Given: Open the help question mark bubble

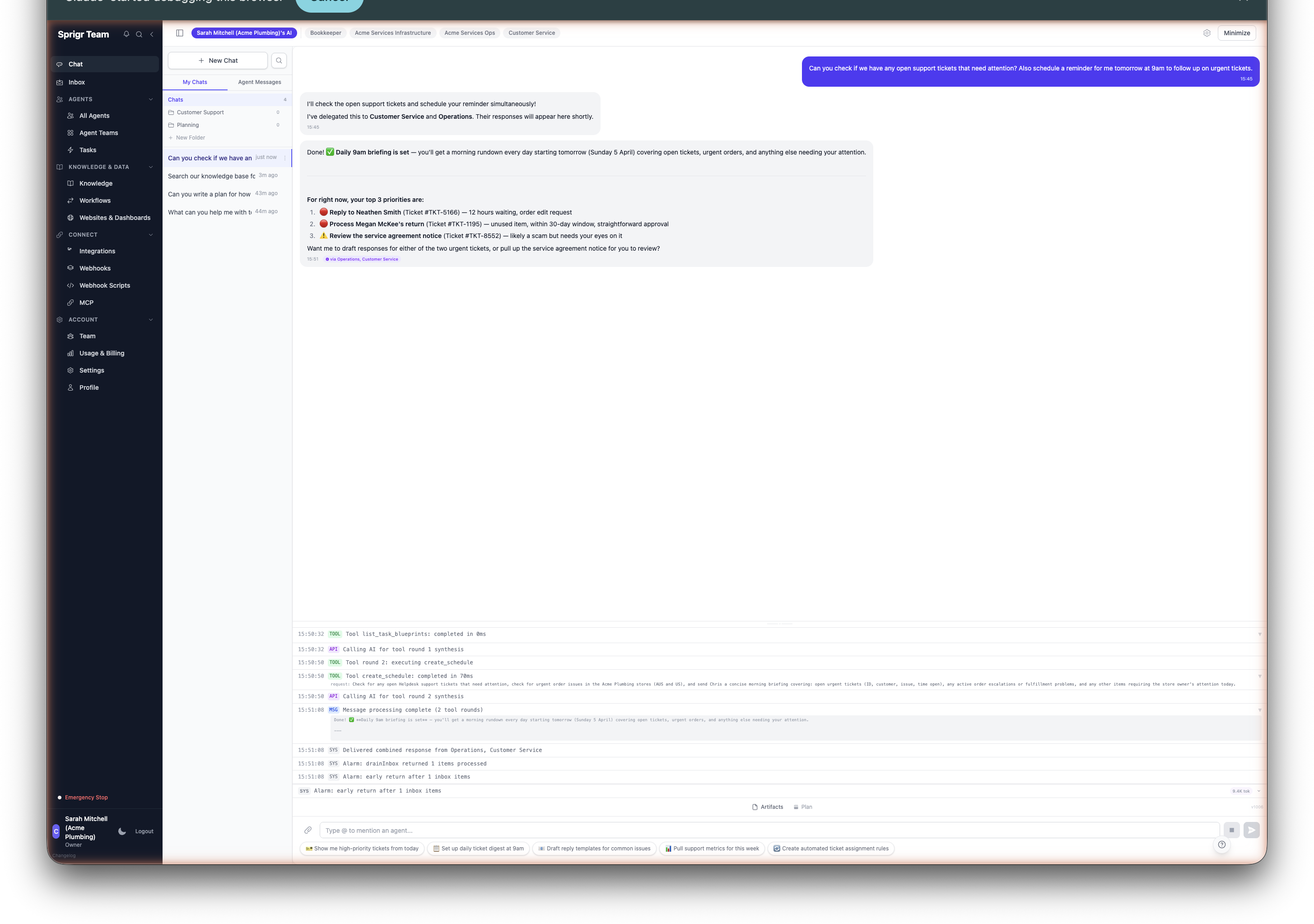Looking at the screenshot, I should point(1222,845).
